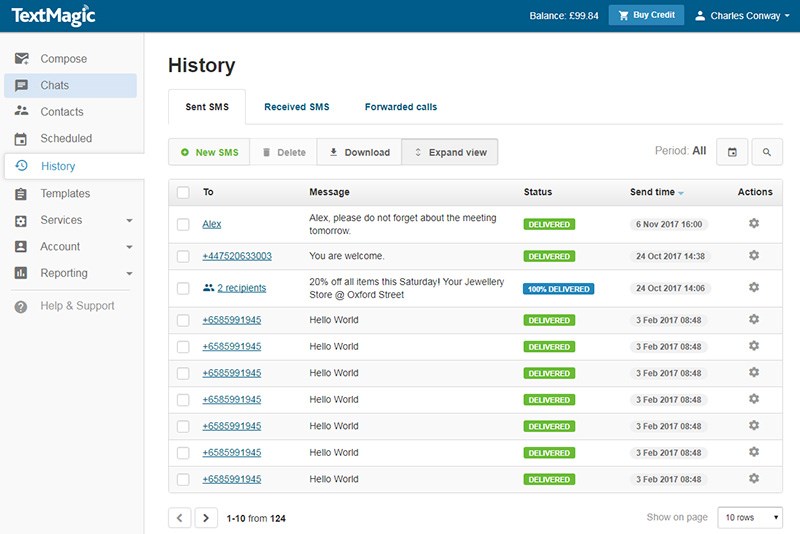Click the search magnifier icon button
The image size is (800, 534).
tap(766, 152)
